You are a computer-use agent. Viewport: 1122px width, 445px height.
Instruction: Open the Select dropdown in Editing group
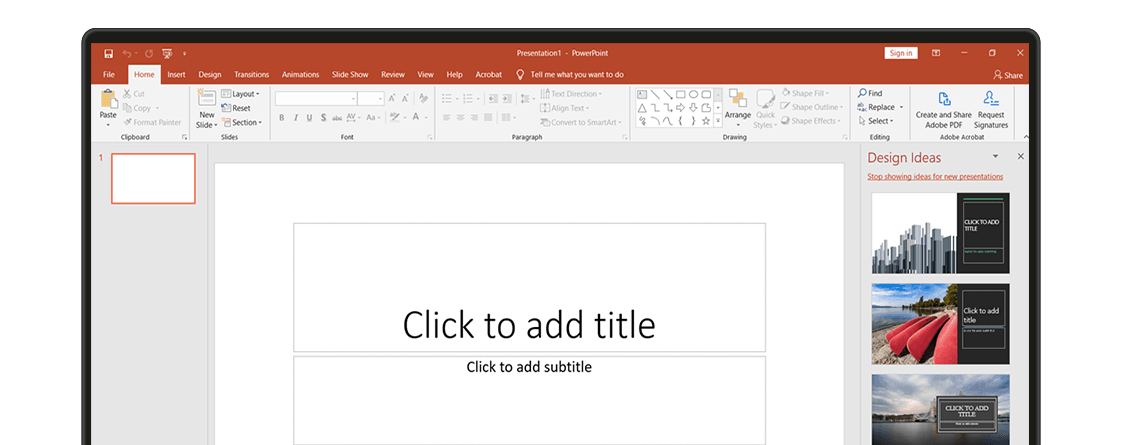click(878, 121)
